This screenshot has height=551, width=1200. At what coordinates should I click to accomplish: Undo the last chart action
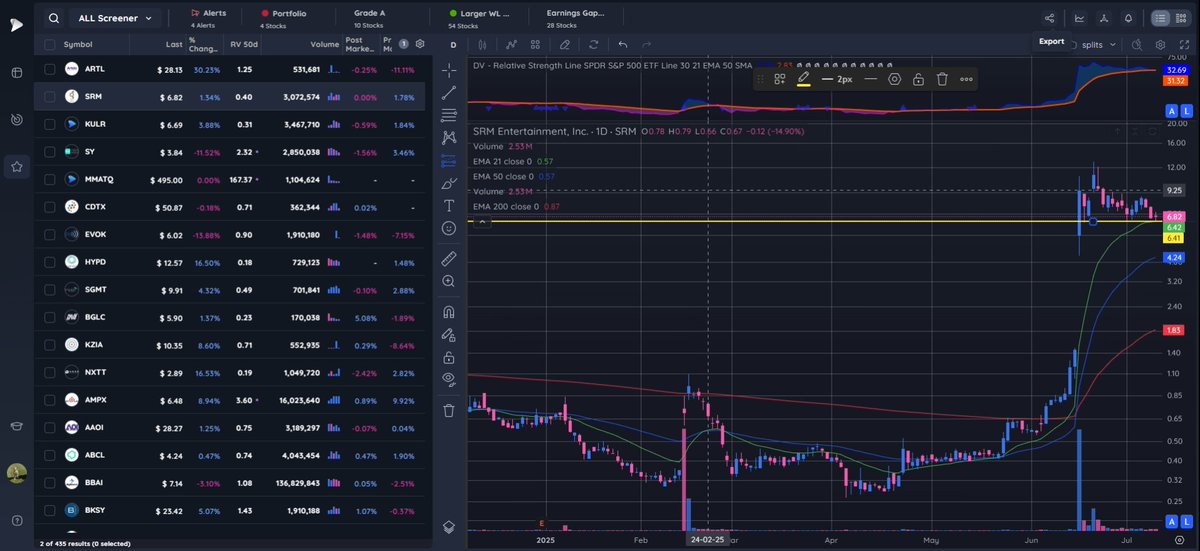pyautogui.click(x=623, y=45)
